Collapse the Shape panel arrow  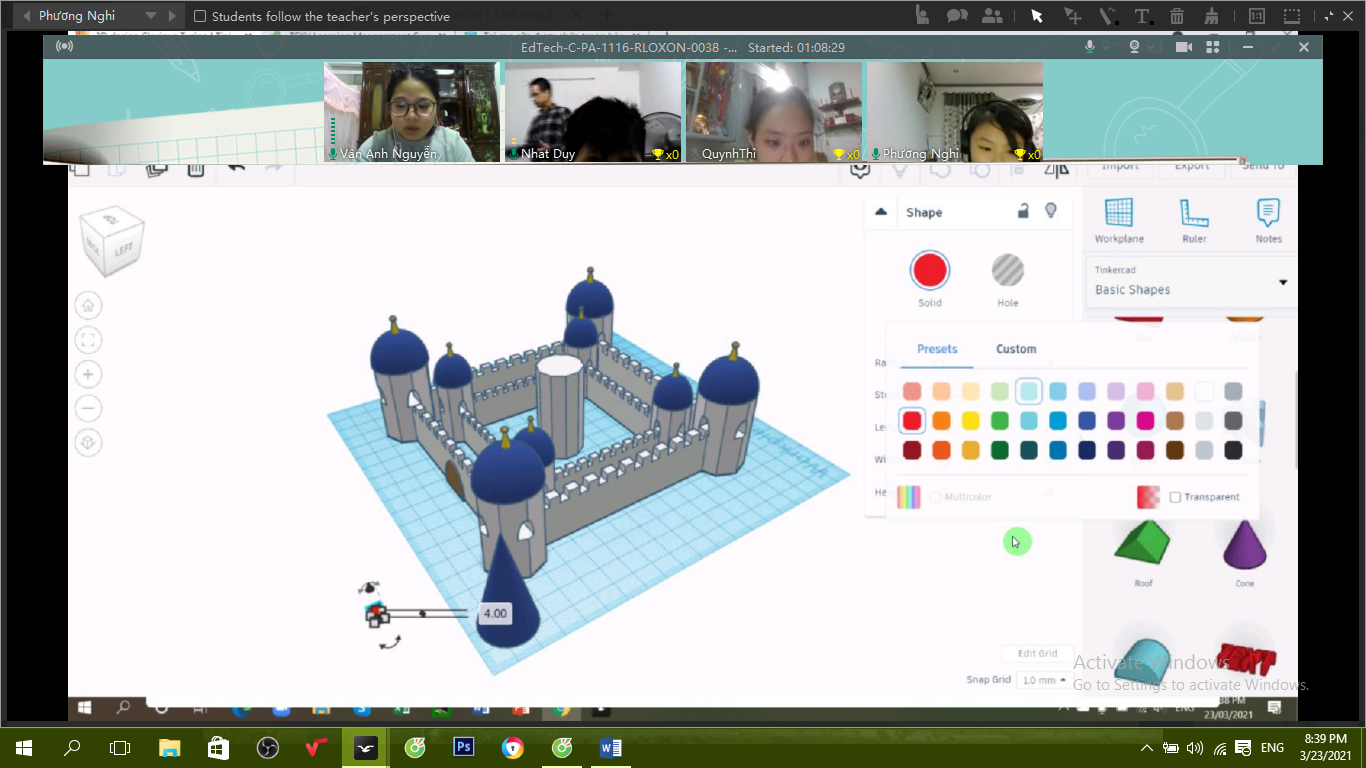point(881,212)
